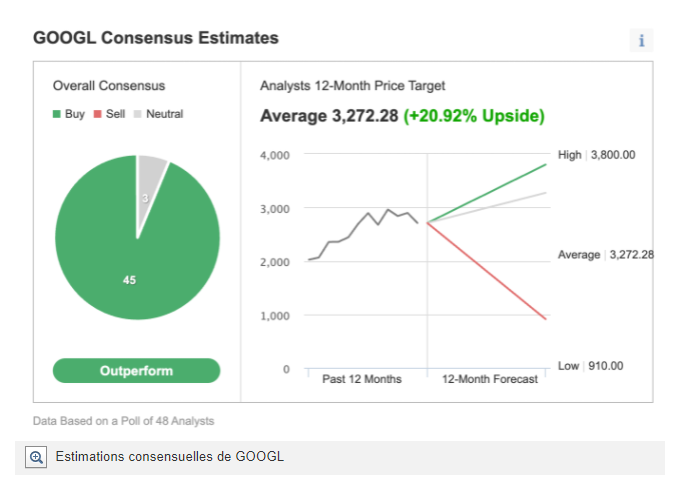Click the GOOGL Consensus Estimates heading
Image resolution: width=685 pixels, height=497 pixels.
[x=155, y=38]
